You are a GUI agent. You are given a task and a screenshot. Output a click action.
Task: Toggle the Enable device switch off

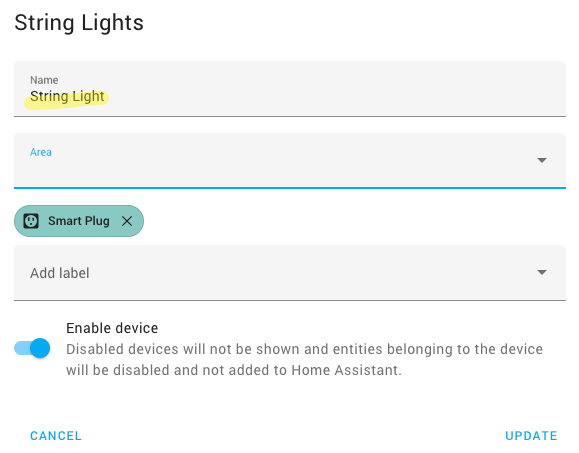(32, 348)
